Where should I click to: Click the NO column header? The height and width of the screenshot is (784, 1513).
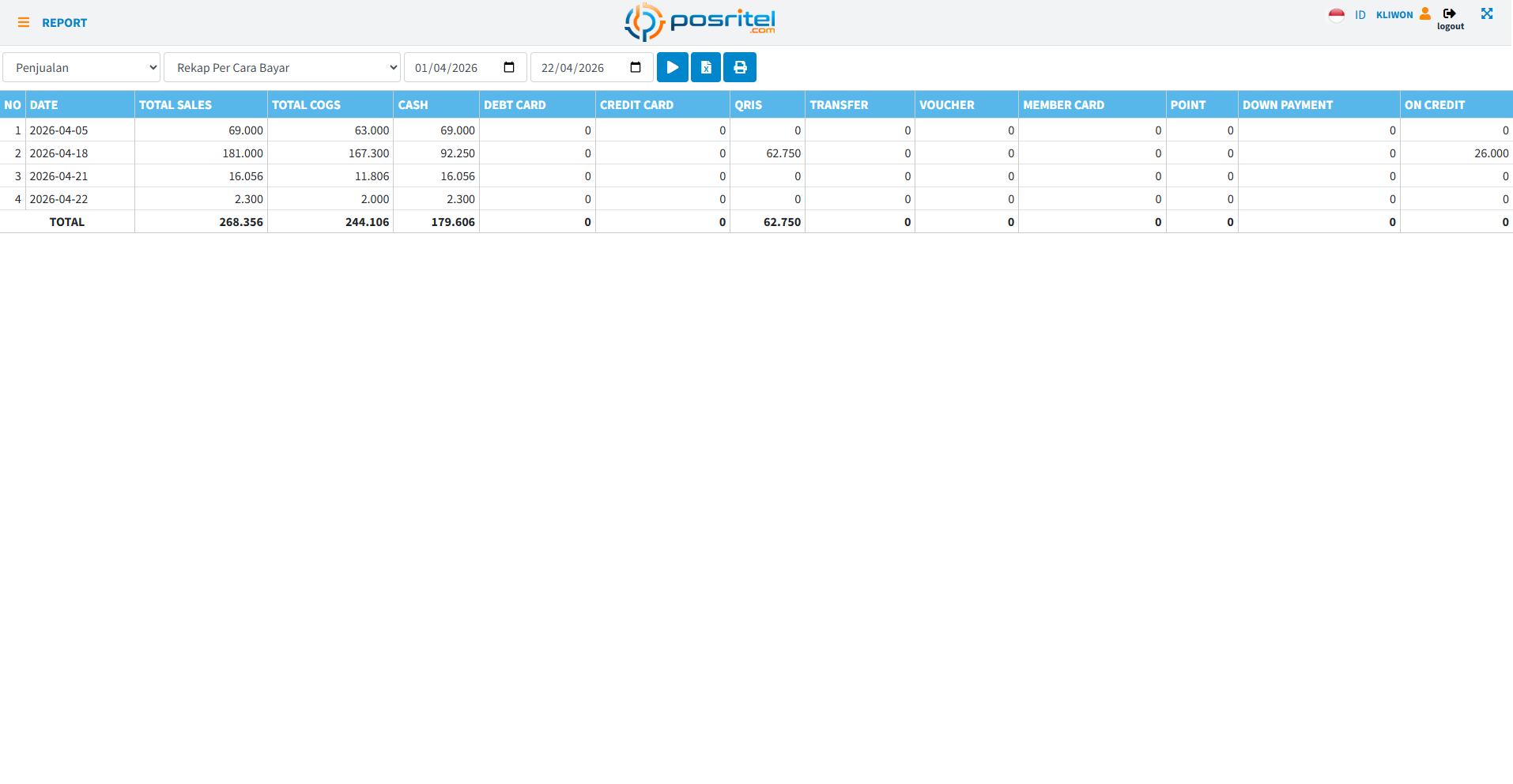pos(13,104)
